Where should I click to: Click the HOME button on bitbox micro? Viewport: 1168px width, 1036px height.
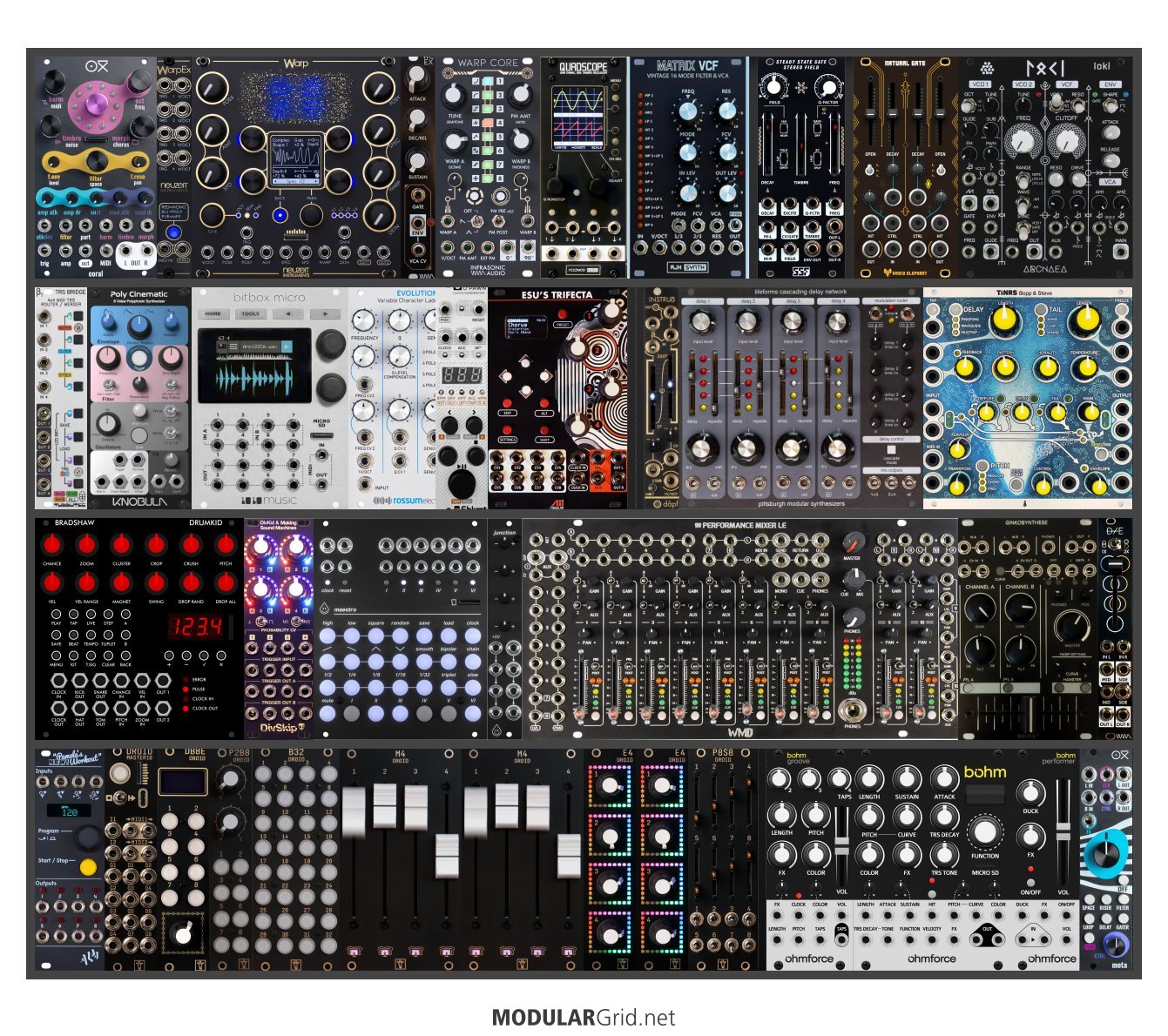213,314
